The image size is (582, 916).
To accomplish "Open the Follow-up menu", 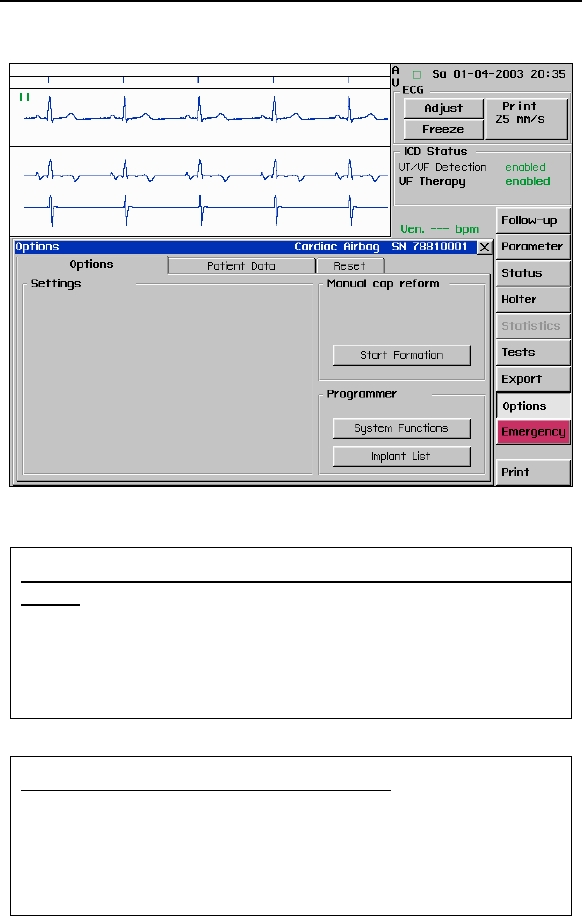I will tap(533, 221).
